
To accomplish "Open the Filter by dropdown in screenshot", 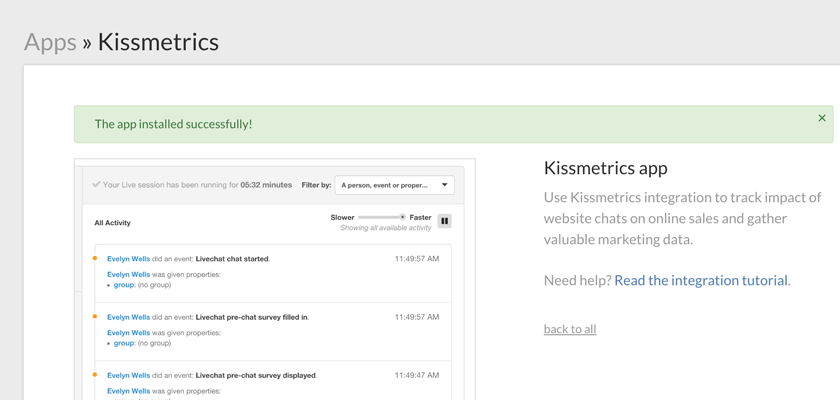I will (394, 185).
